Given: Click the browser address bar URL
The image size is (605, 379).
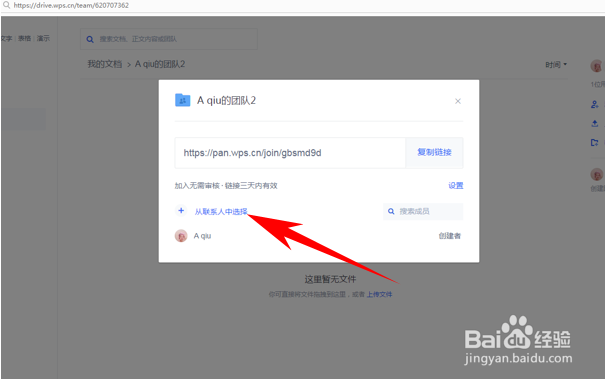Looking at the screenshot, I should coord(71,5).
